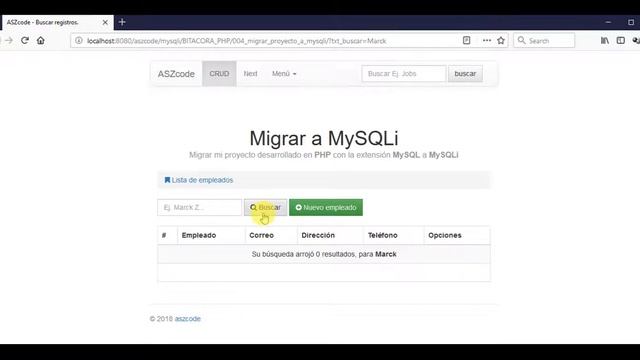The height and width of the screenshot is (360, 640).
Task: Open the CRUD navbar item
Action: pyautogui.click(x=219, y=73)
